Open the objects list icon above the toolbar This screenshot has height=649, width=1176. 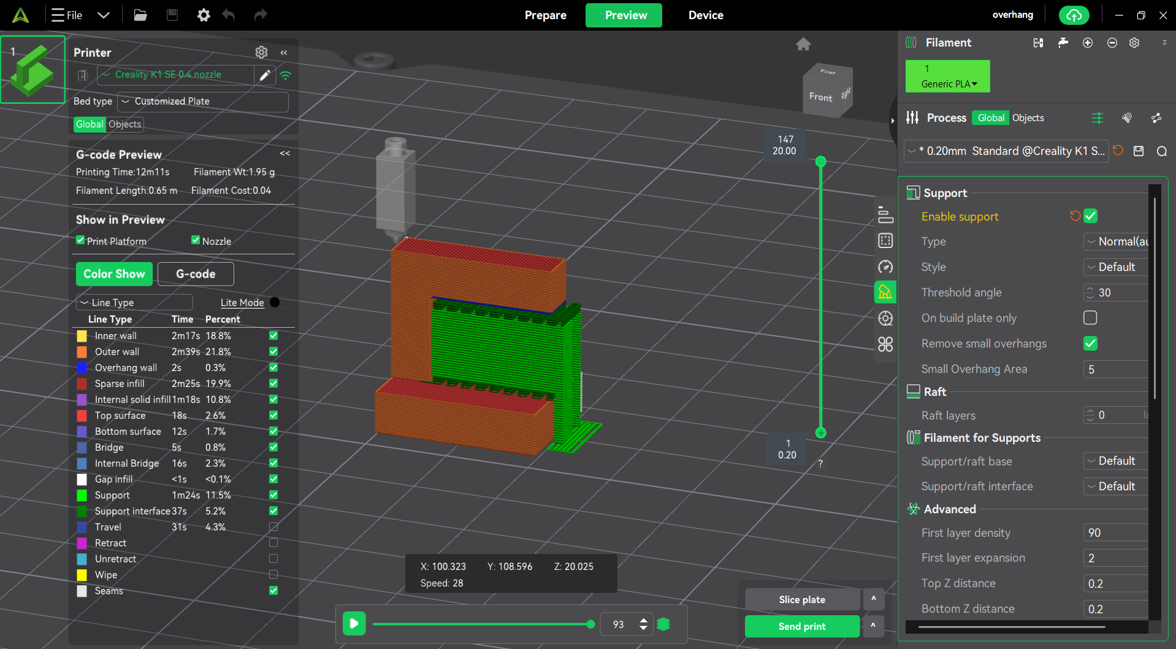(x=885, y=213)
